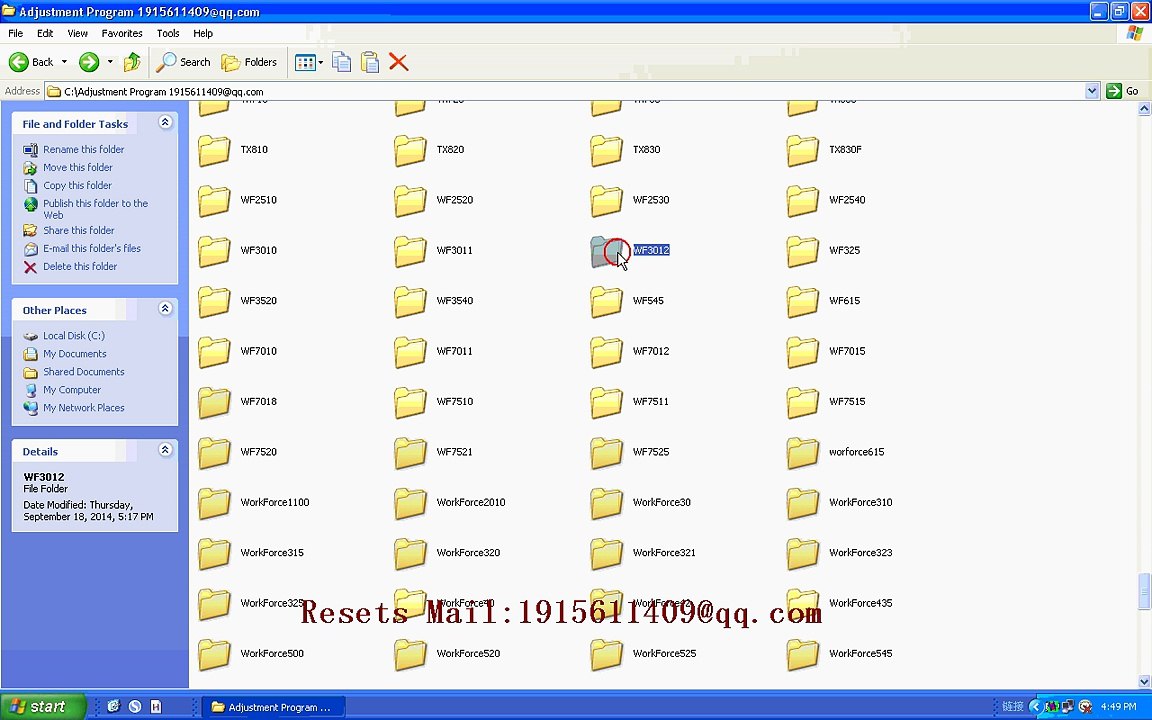Open My Documents link
Screen dimensions: 1152x720
pyautogui.click(x=74, y=353)
